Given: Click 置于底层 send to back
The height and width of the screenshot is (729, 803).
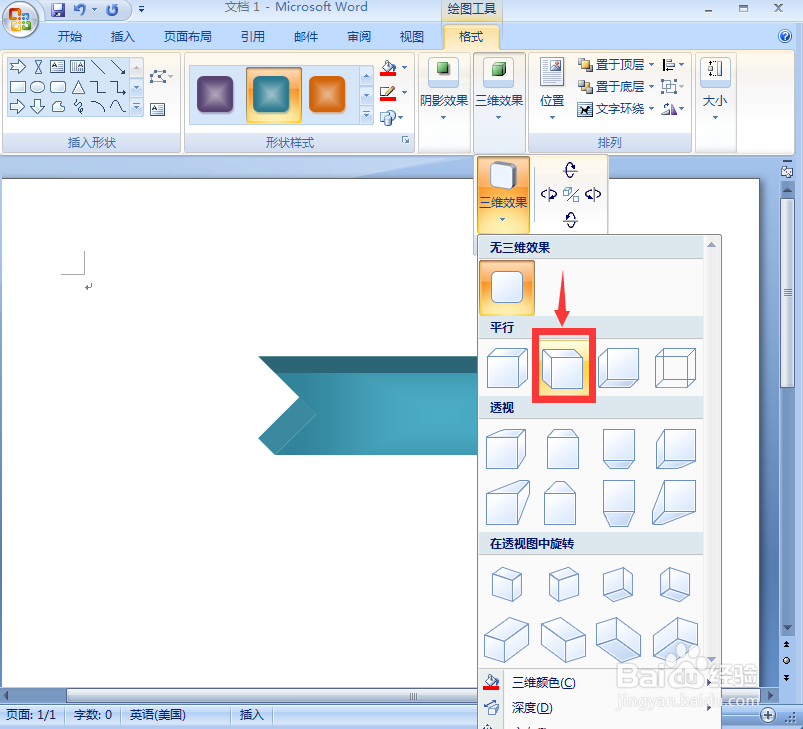Looking at the screenshot, I should coord(611,87).
